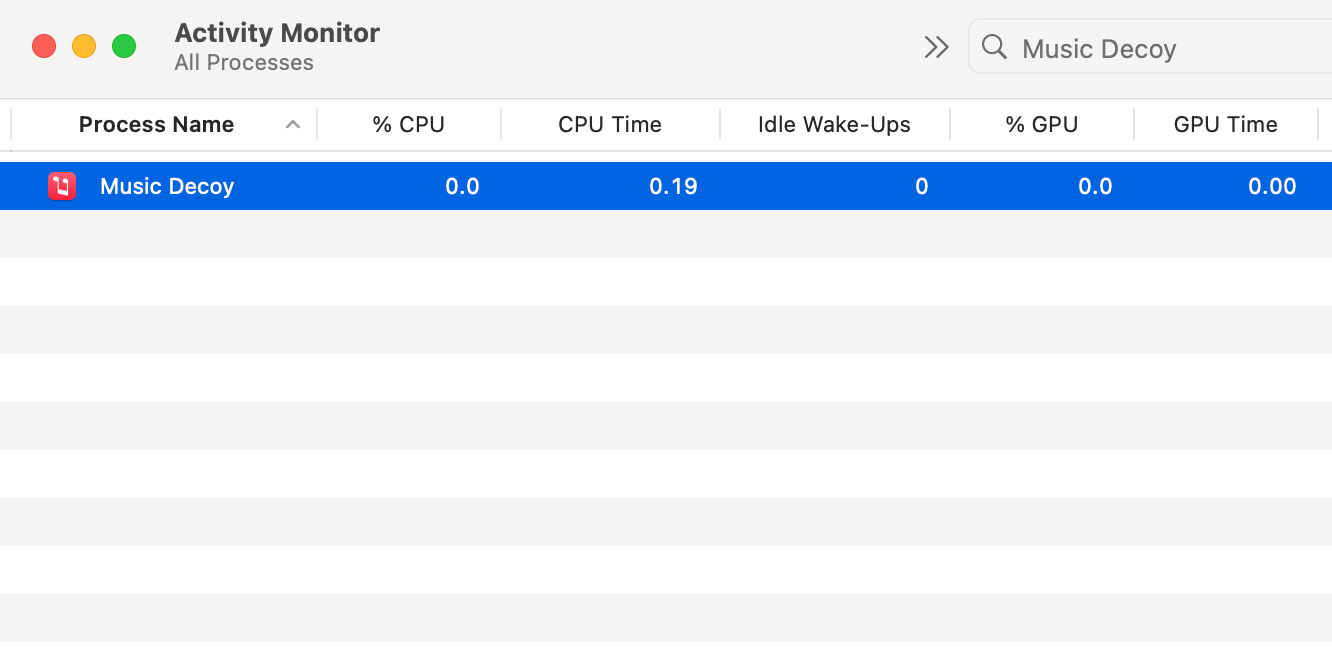Sort processes by % CPU header
Image resolution: width=1332 pixels, height=666 pixels.
coord(408,125)
